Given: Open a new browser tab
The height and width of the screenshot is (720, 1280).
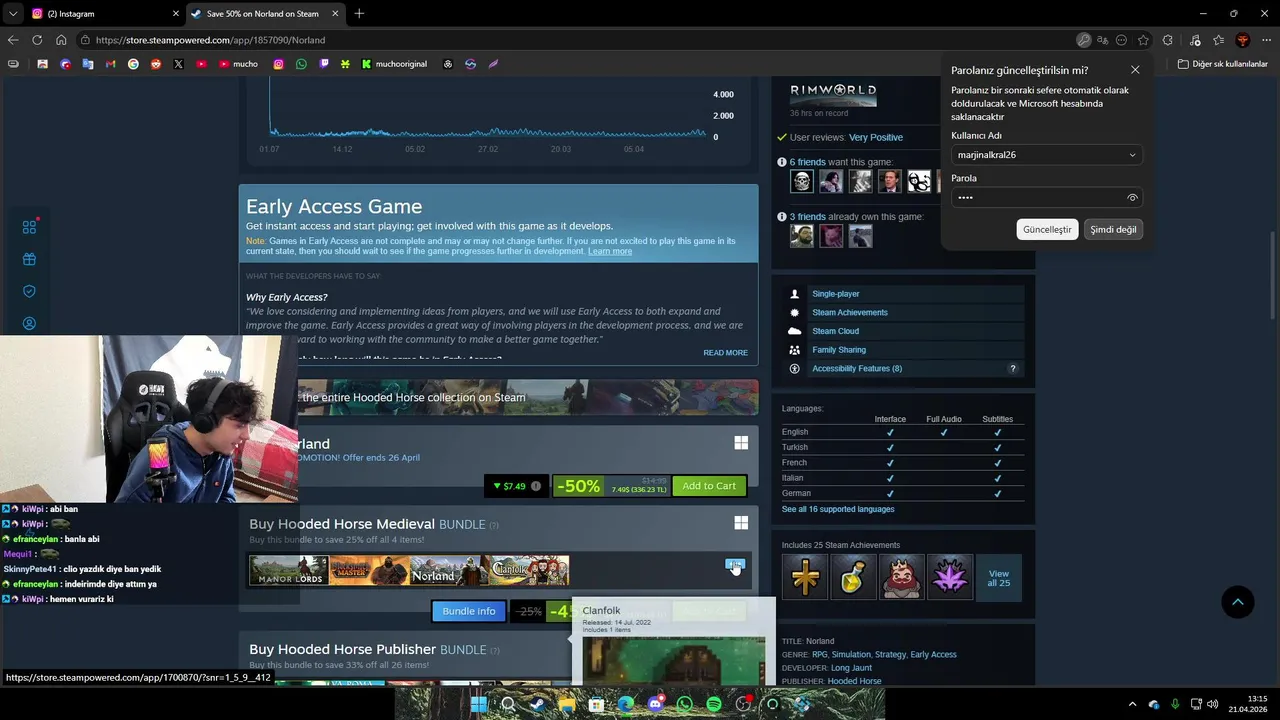Looking at the screenshot, I should pyautogui.click(x=359, y=14).
